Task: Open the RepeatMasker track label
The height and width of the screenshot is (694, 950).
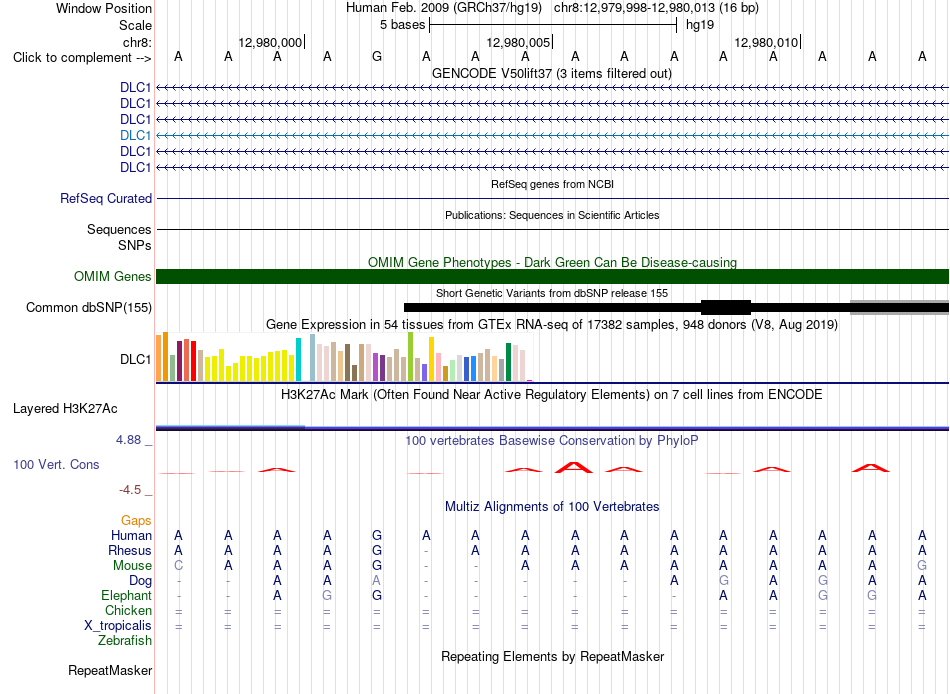Action: [x=110, y=670]
